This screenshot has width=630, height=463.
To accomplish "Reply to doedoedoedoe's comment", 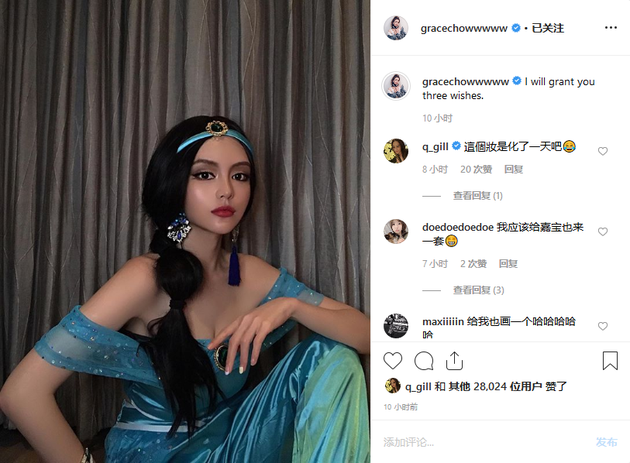I will pos(508,264).
